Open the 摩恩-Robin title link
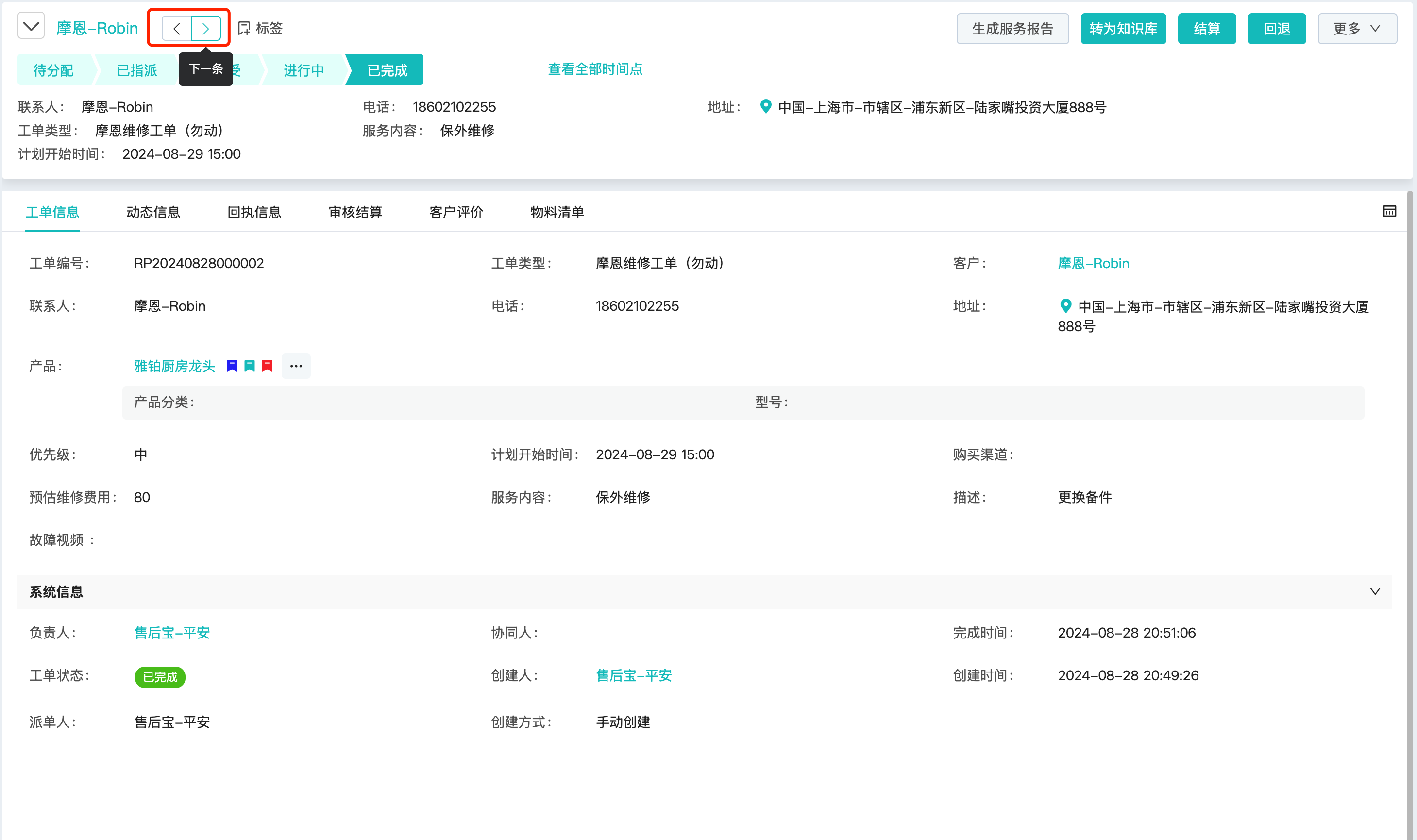Viewport: 1417px width, 840px height. [97, 28]
